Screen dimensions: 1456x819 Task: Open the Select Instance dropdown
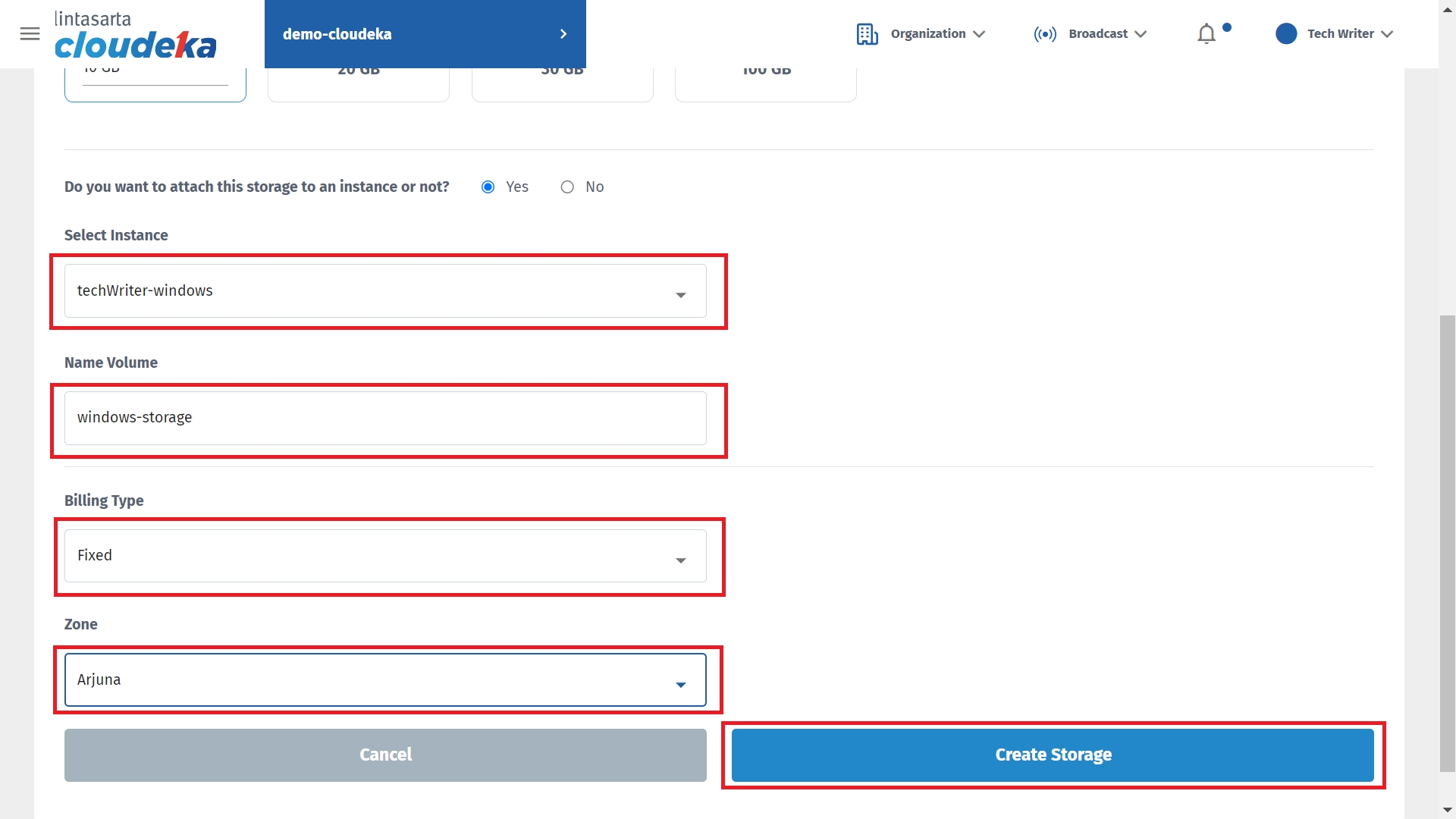[385, 291]
